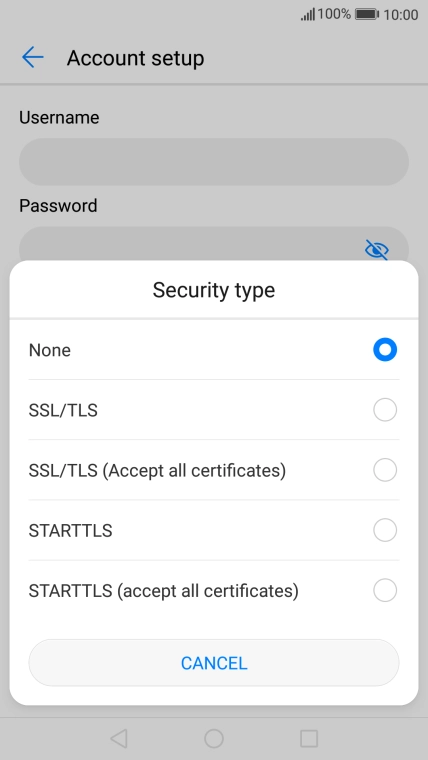Open recent apps square icon
The image size is (428, 760).
click(309, 739)
